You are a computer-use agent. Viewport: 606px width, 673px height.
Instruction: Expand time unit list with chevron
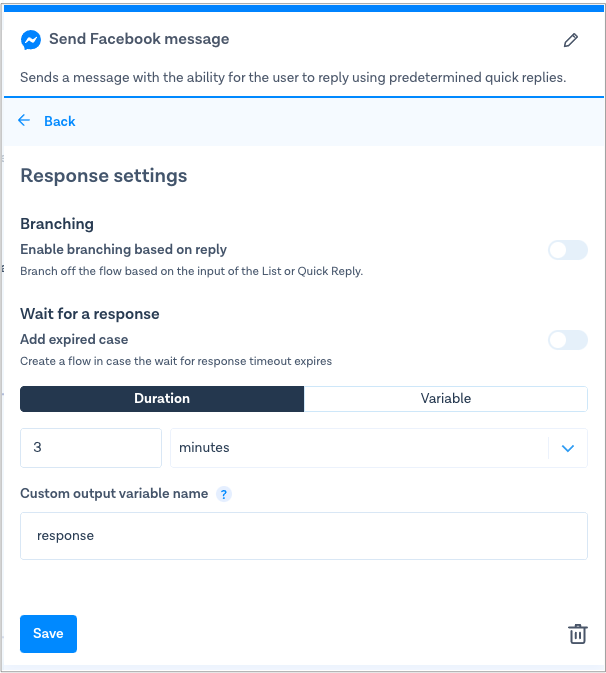568,448
